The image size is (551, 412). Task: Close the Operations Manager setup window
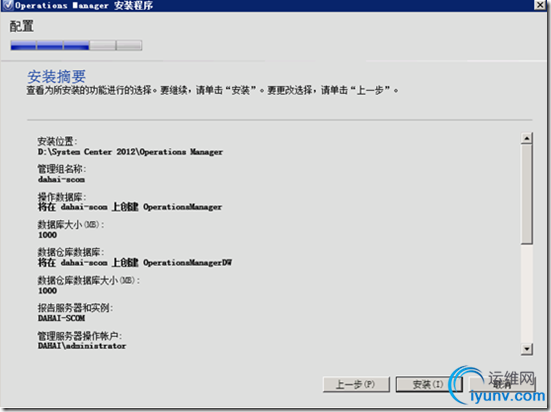click(540, 5)
